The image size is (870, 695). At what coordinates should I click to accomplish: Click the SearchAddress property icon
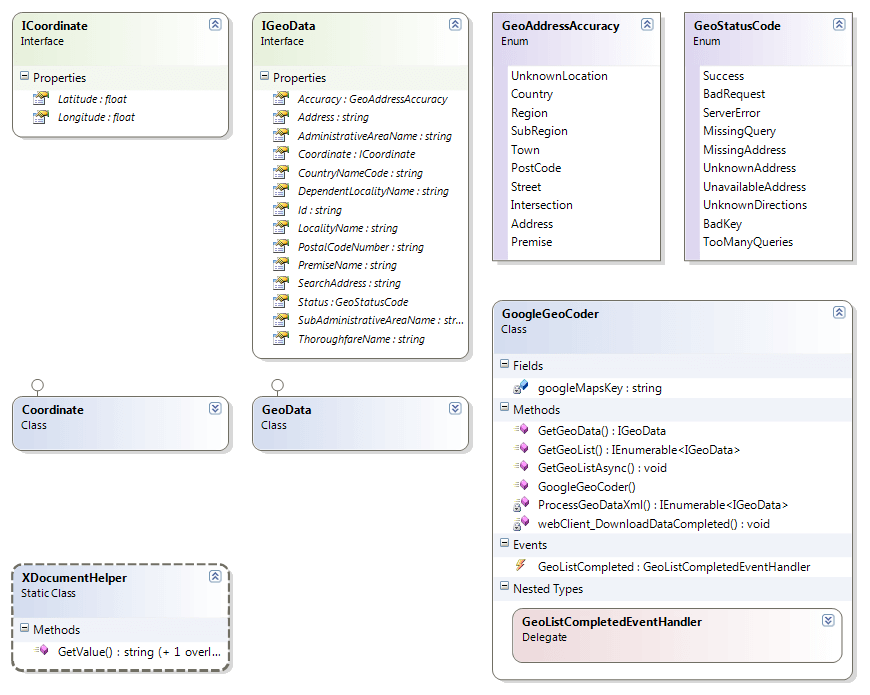coord(281,283)
